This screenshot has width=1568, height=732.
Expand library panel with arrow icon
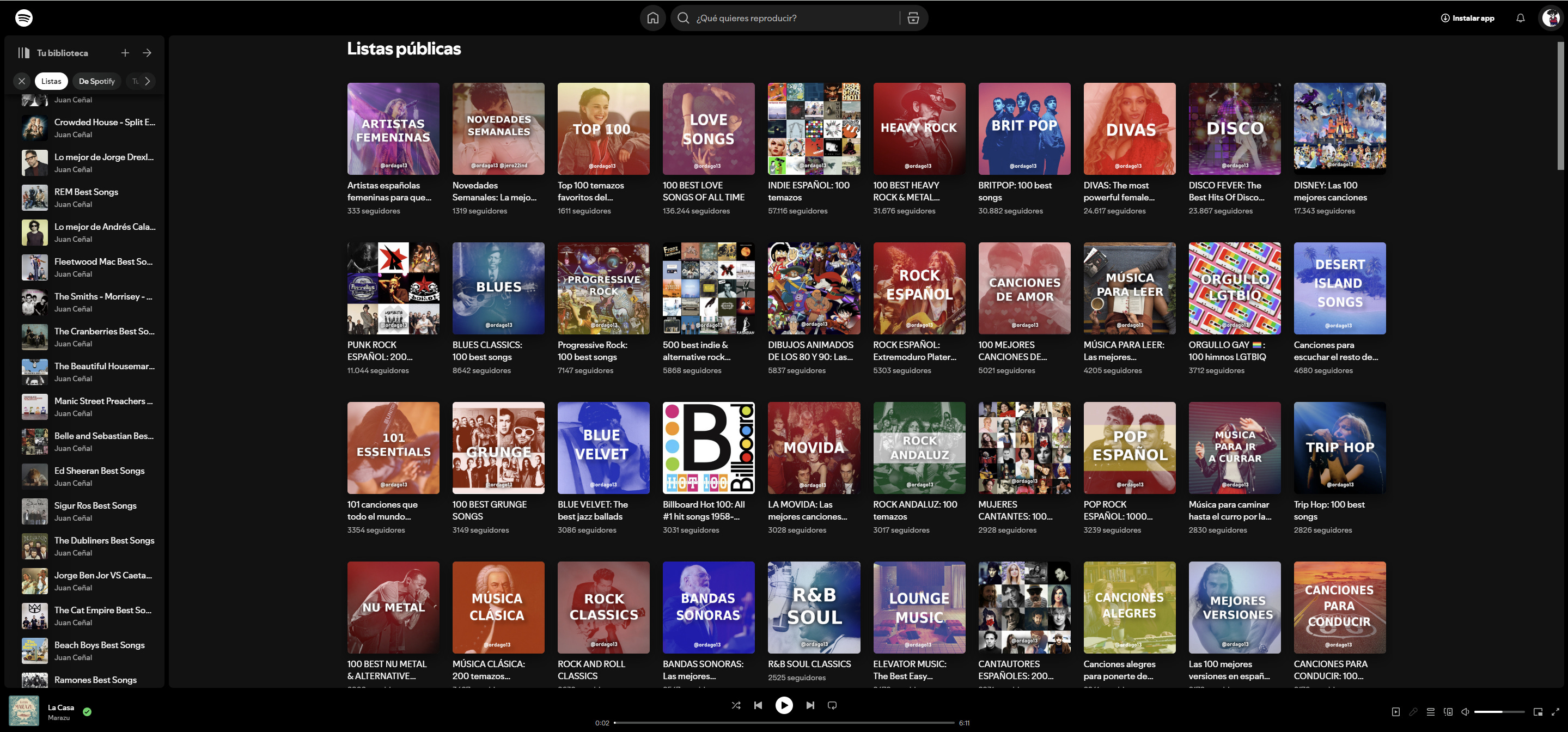point(147,53)
